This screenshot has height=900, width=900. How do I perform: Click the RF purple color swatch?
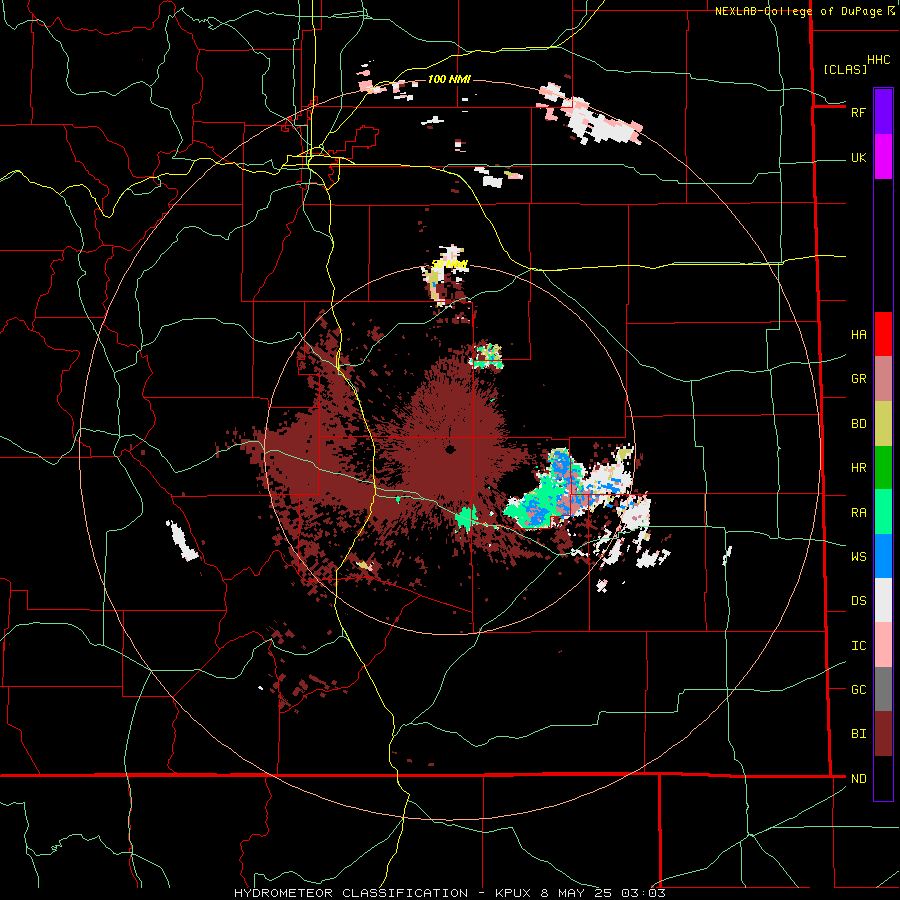pyautogui.click(x=883, y=112)
